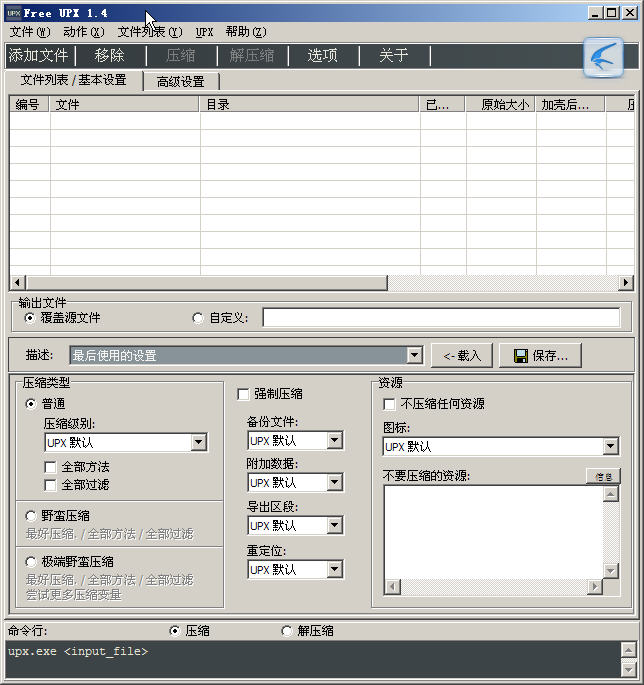The image size is (644, 685).
Task: Click the file list horizontal scrollbar track
Action: 300,283
